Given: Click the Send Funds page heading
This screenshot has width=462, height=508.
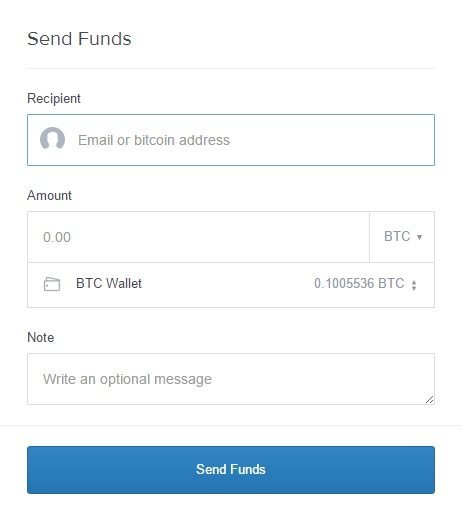Looking at the screenshot, I should point(79,39).
